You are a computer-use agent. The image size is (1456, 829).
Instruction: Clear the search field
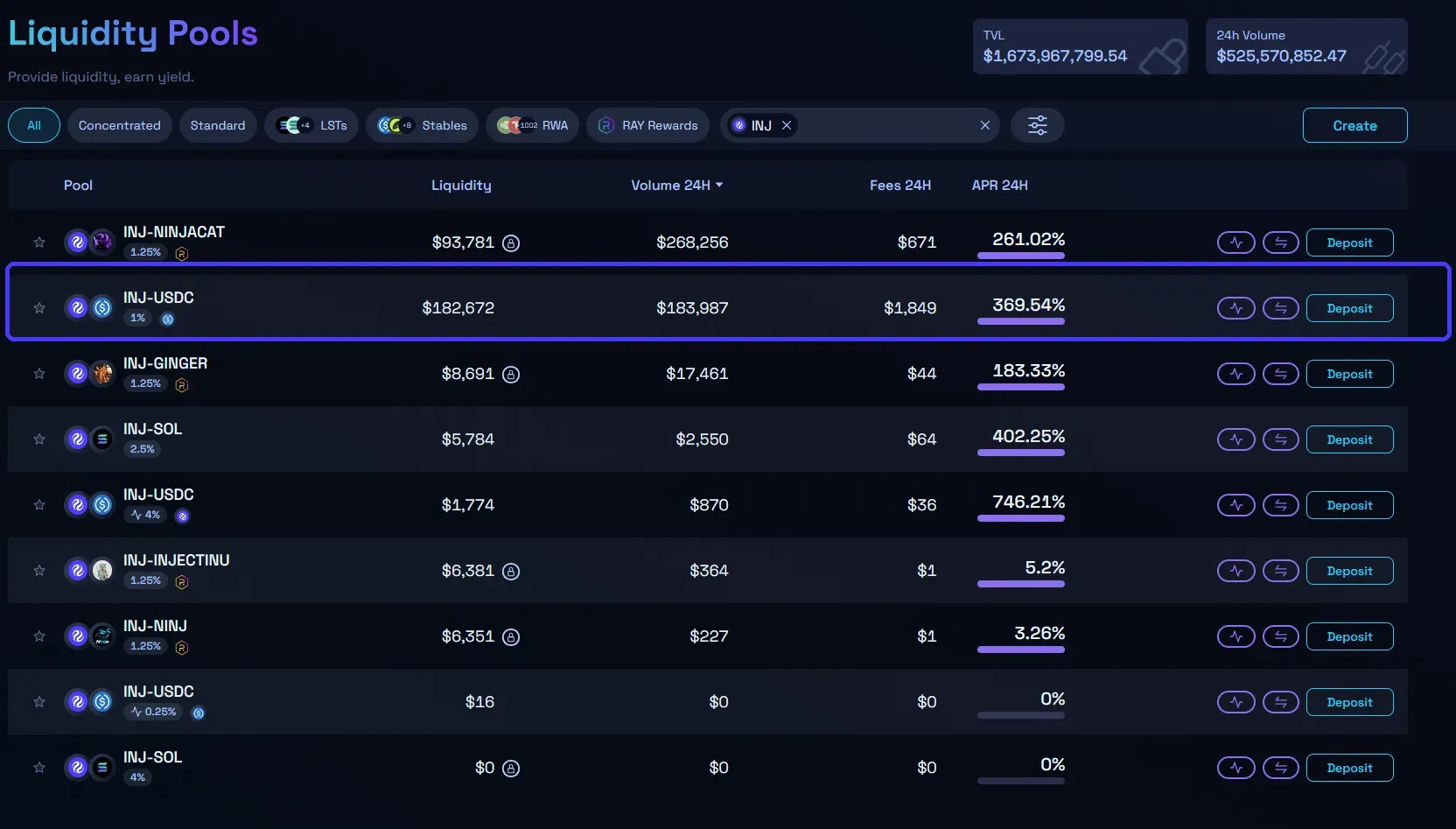[985, 125]
